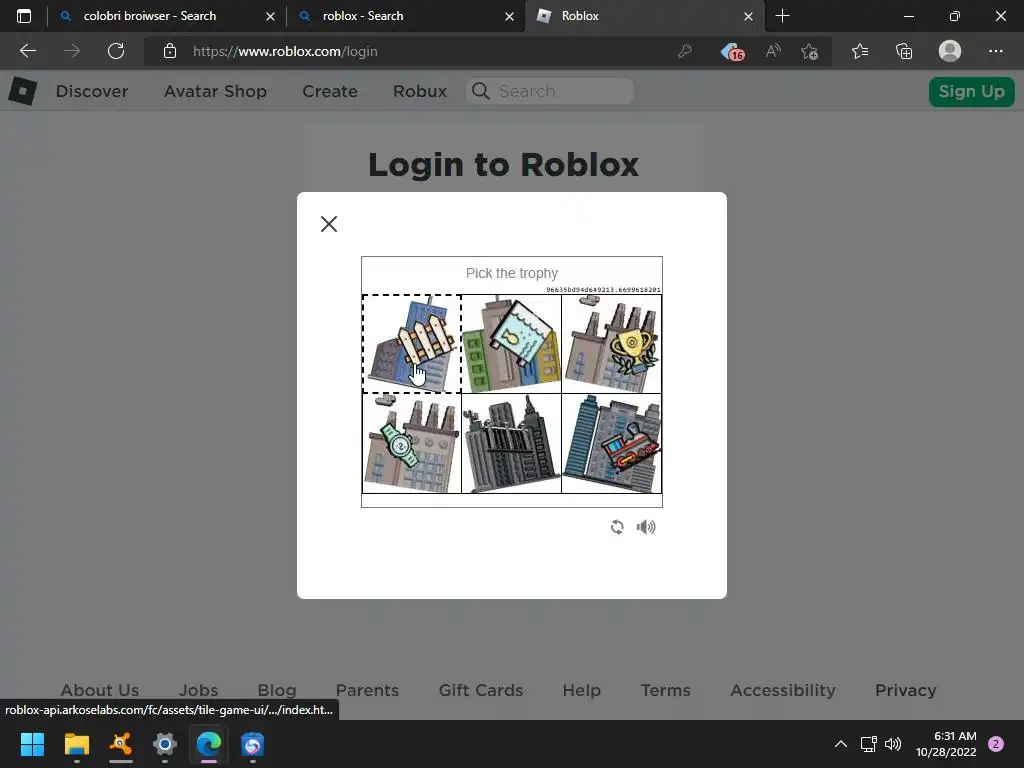Image resolution: width=1024 pixels, height=768 pixels.
Task: Open the blue swirl browser taskbar icon
Action: click(x=253, y=744)
